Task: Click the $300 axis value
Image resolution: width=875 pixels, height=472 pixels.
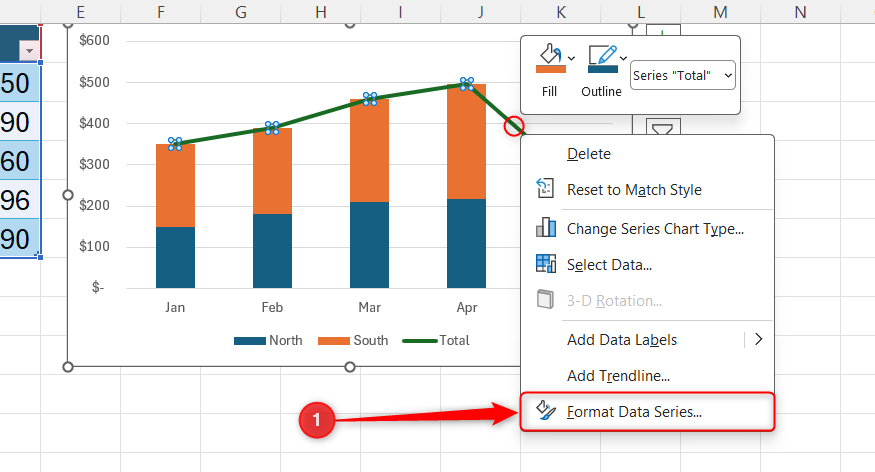Action: click(94, 164)
